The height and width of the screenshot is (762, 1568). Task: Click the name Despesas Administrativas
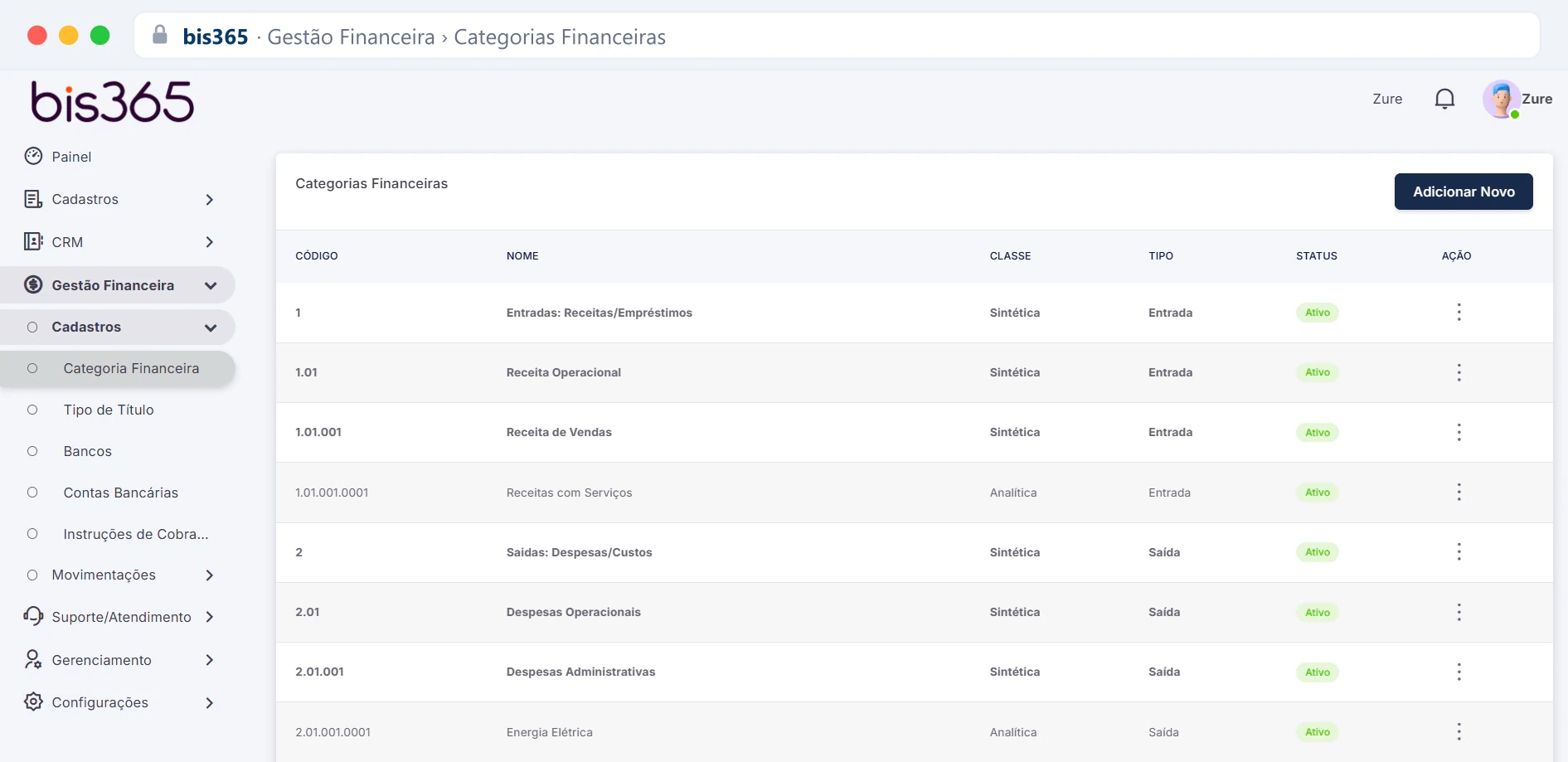coord(580,672)
